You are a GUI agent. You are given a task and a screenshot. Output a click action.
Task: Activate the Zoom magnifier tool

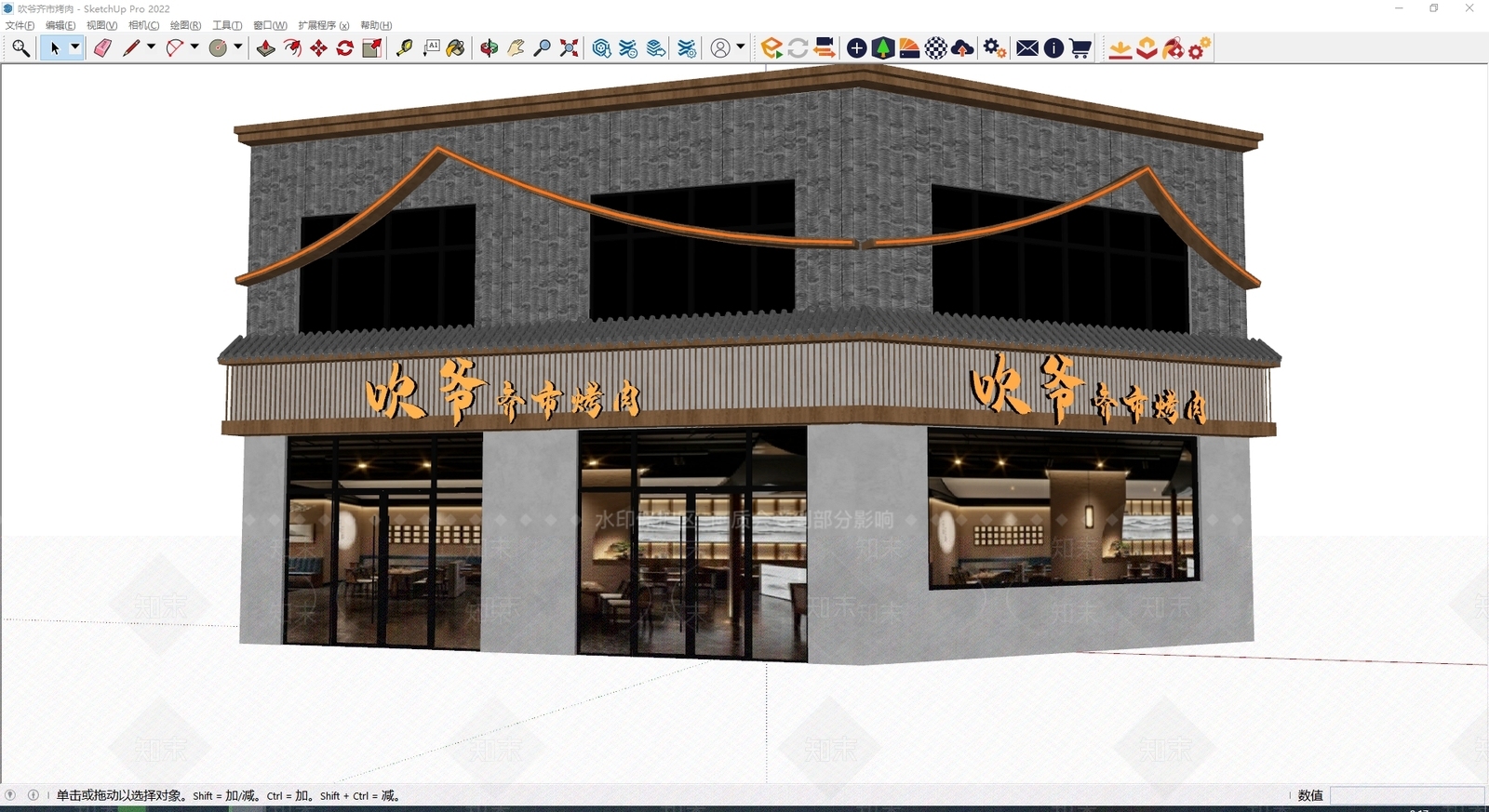[543, 48]
